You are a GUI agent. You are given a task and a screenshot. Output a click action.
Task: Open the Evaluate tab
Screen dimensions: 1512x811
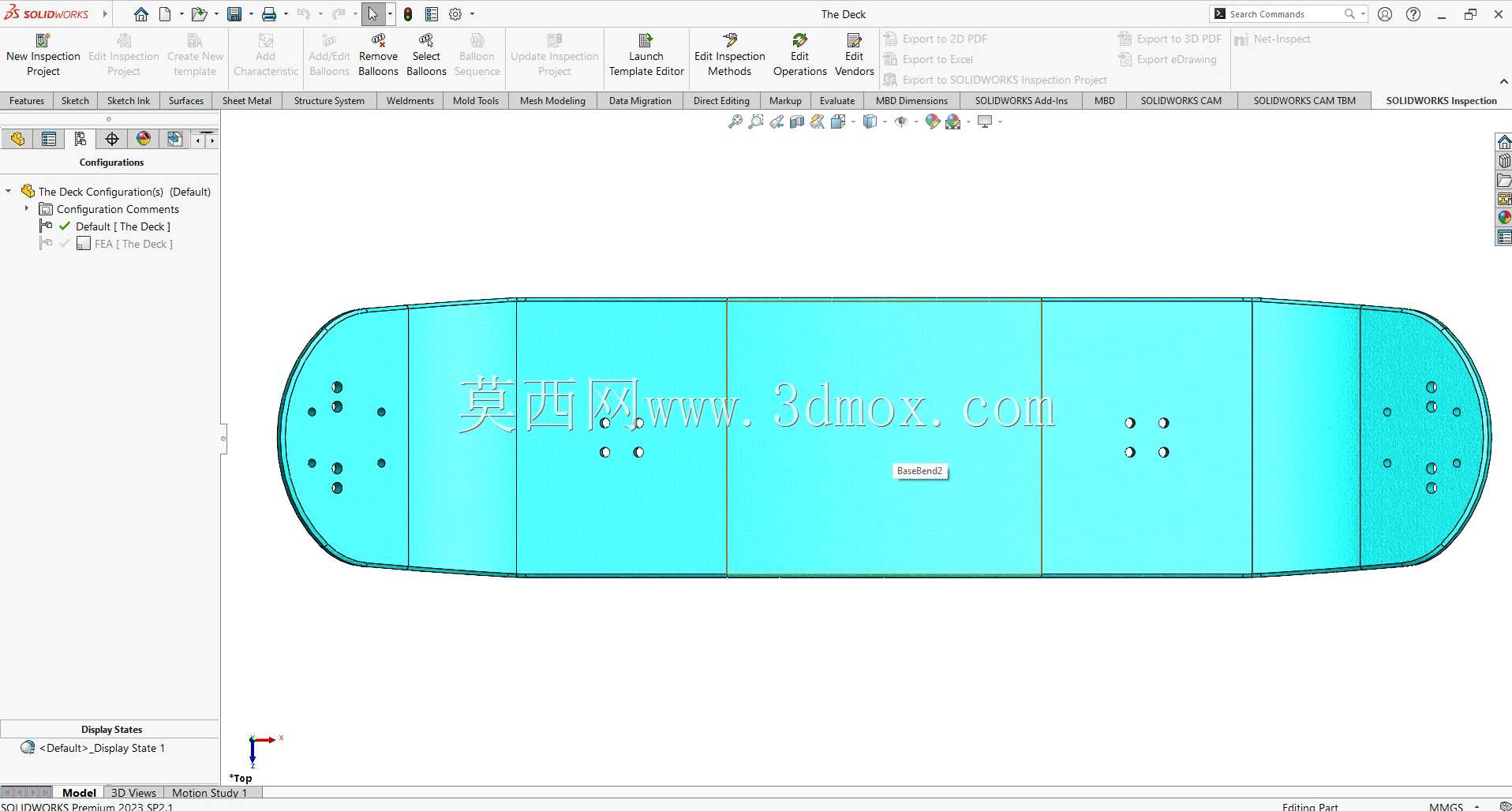pyautogui.click(x=837, y=101)
